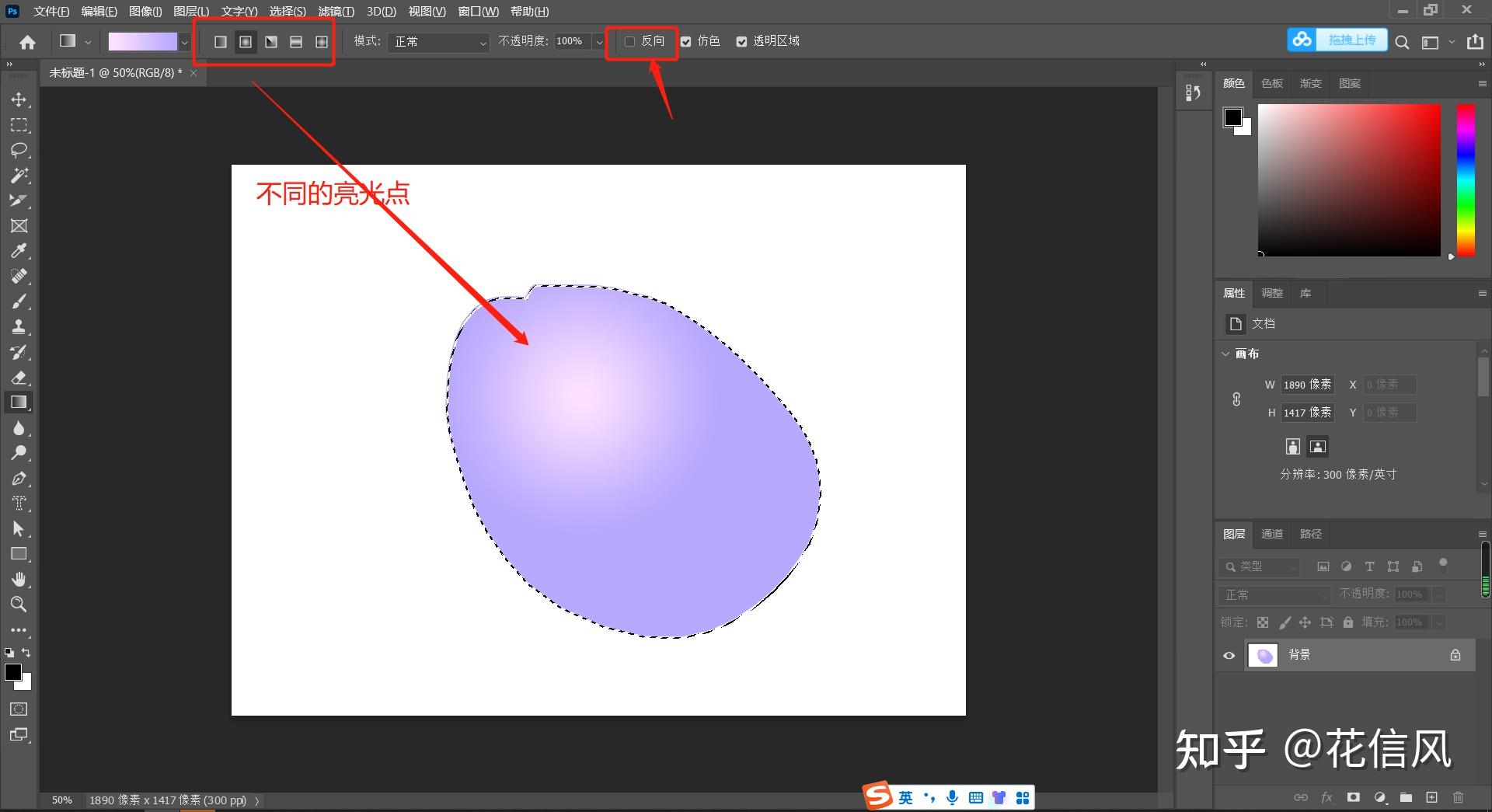Choose the reflected gradient style

[x=296, y=42]
